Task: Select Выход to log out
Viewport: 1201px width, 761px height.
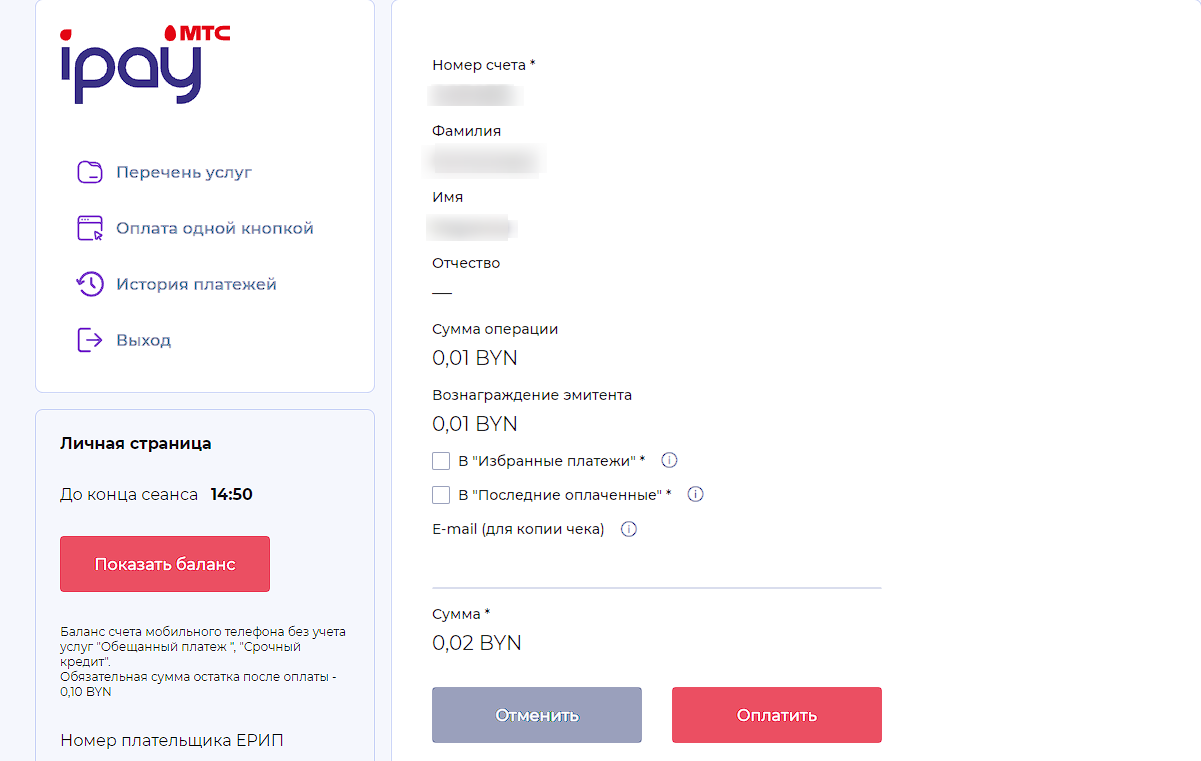Action: coord(143,340)
